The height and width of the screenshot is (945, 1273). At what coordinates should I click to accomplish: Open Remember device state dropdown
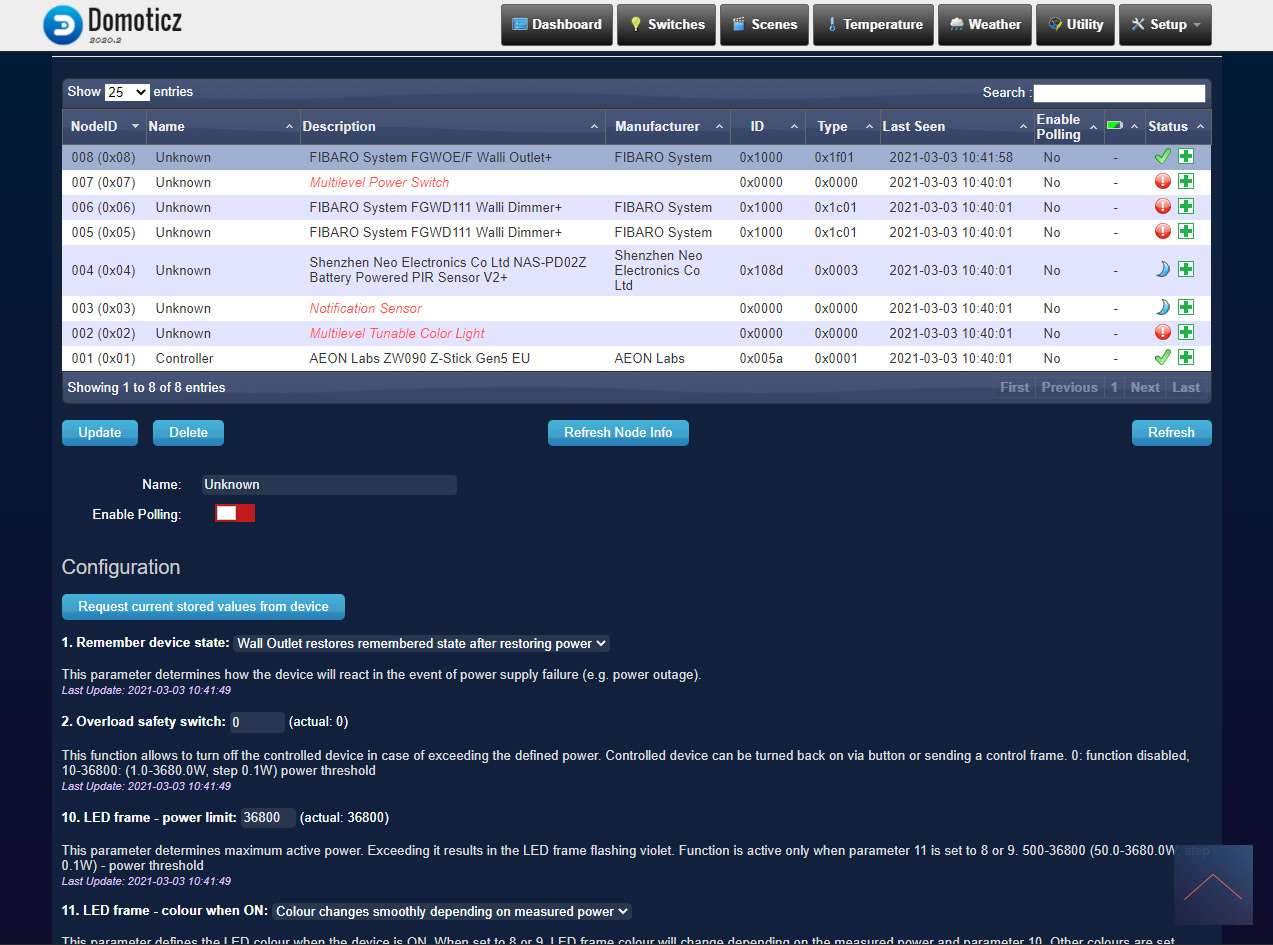[x=422, y=643]
